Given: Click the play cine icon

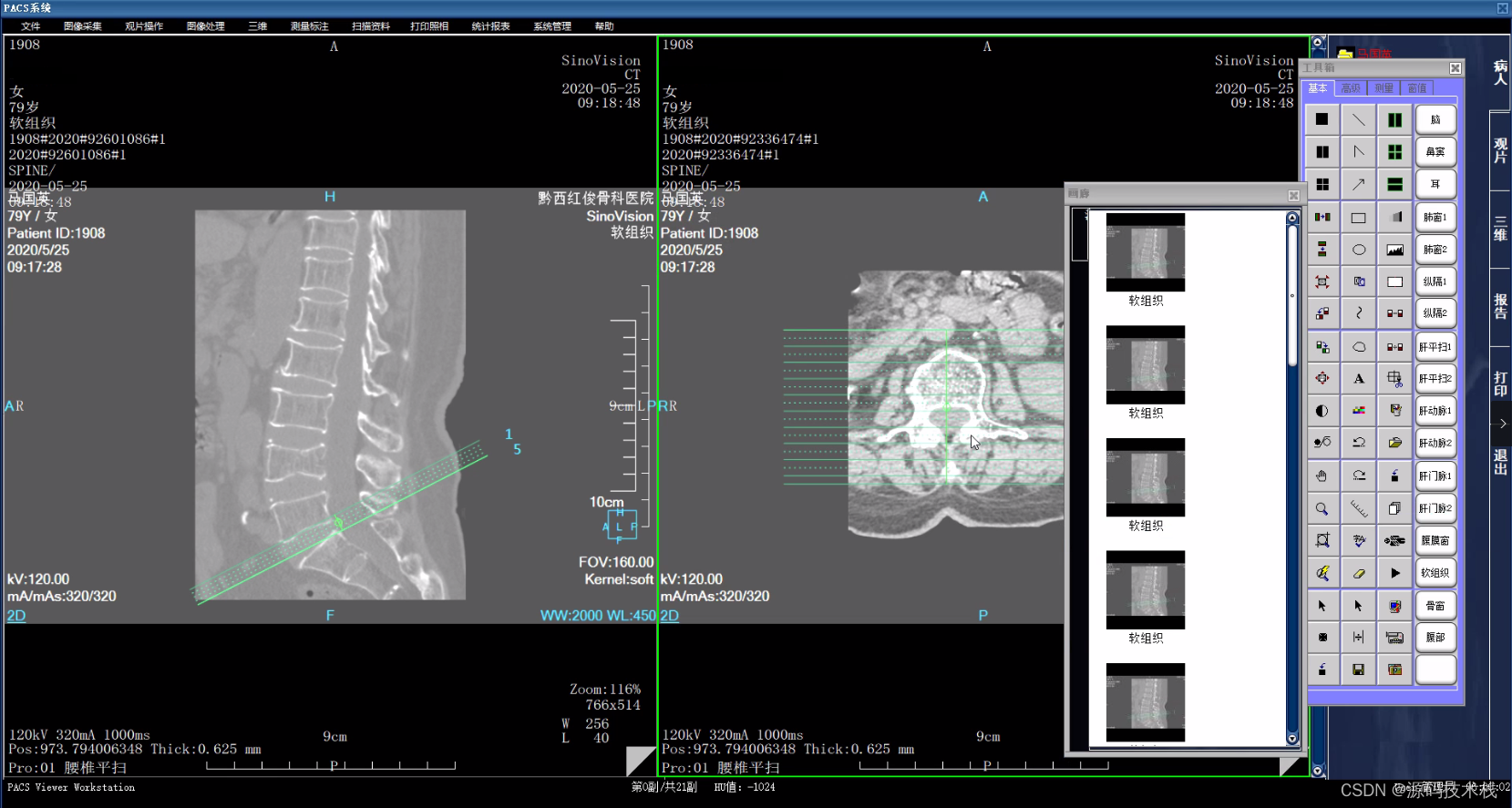Looking at the screenshot, I should tap(1394, 573).
